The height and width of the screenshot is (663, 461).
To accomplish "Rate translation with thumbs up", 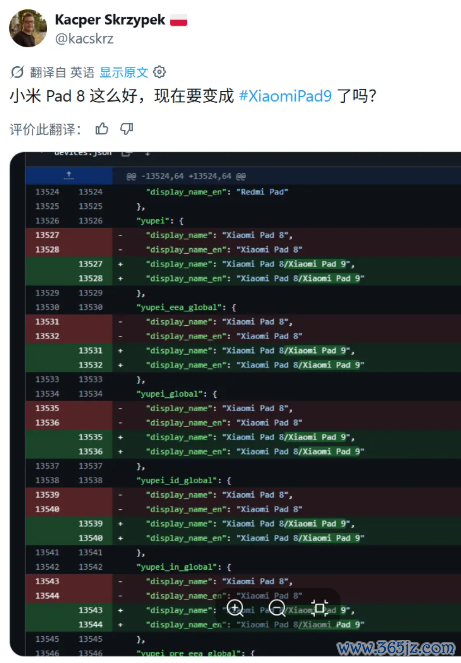I will click(102, 129).
